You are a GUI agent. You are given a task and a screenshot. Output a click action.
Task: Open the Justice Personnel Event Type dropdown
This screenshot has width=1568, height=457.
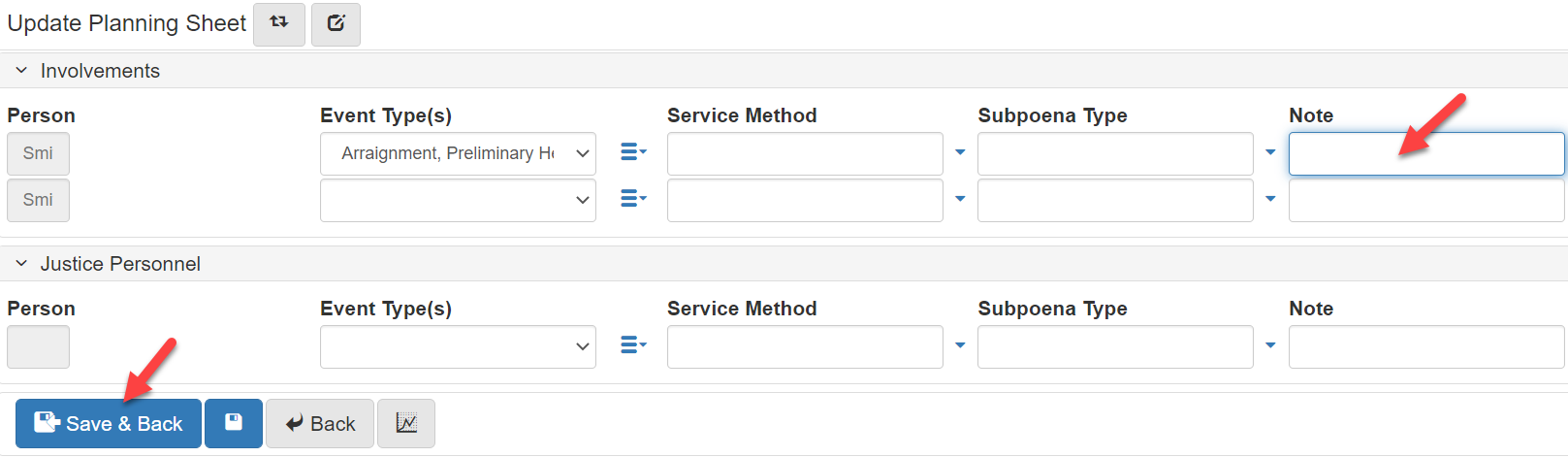click(458, 346)
